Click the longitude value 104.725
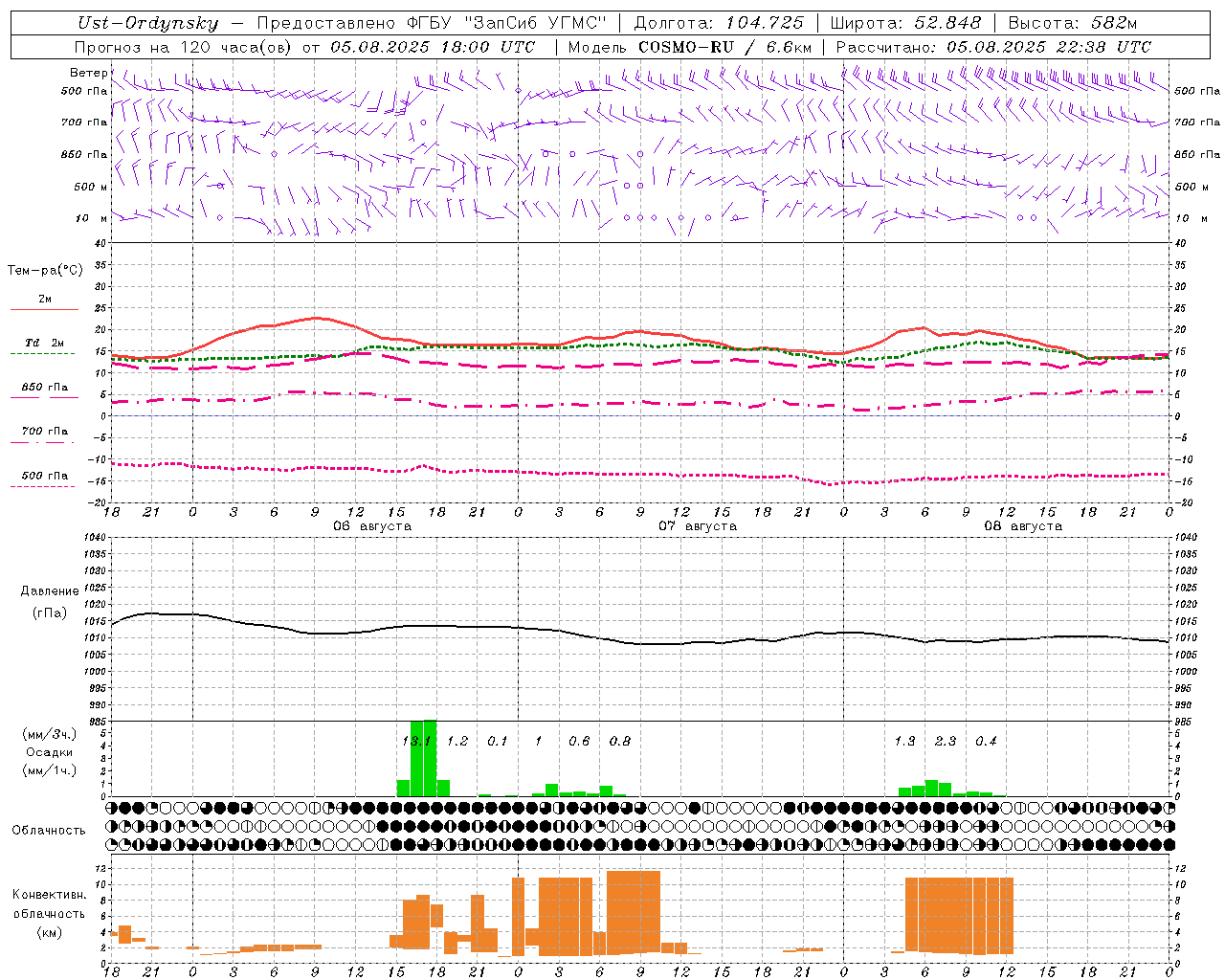 765,23
